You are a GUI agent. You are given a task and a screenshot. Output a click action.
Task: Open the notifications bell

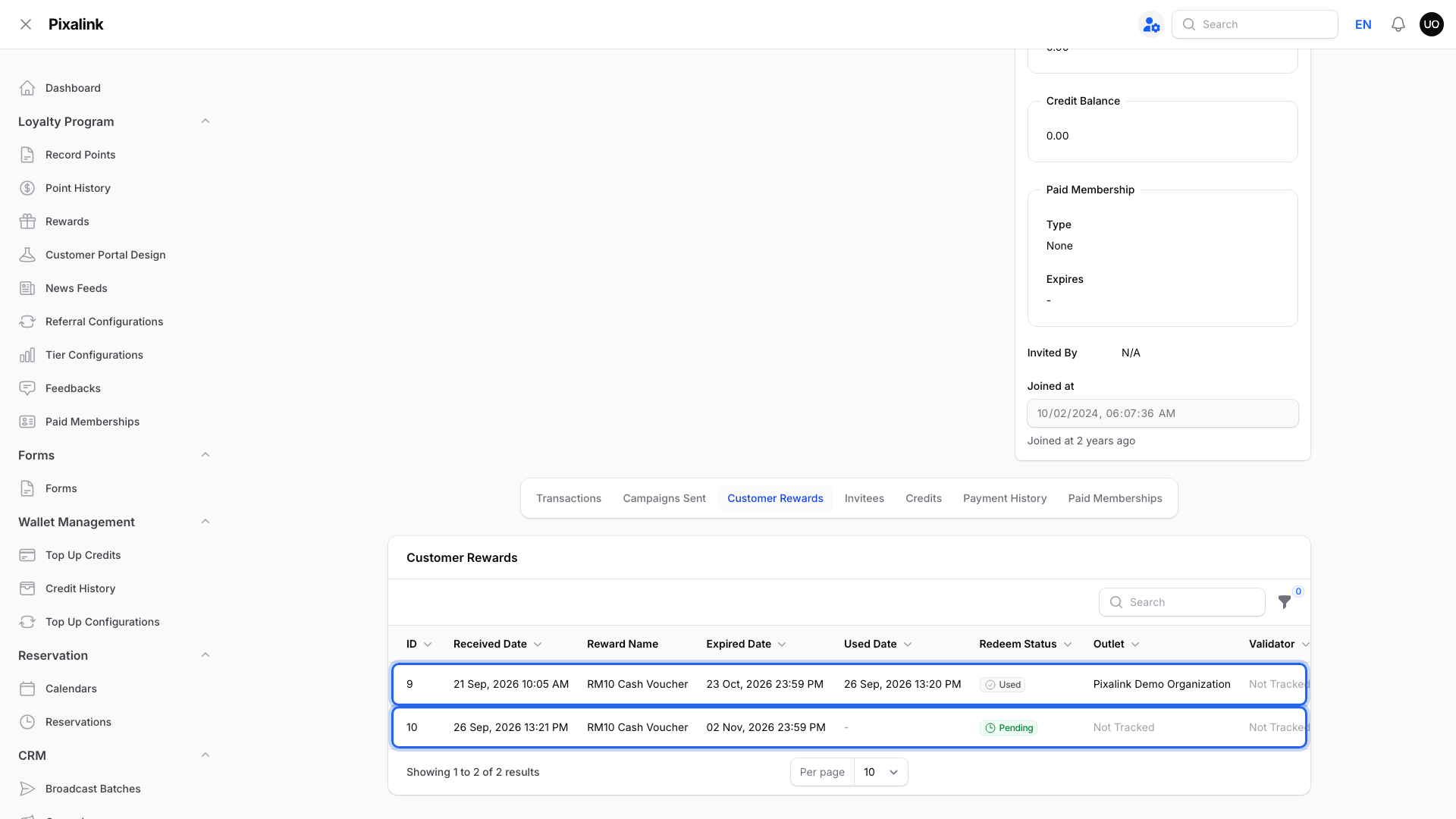pos(1398,24)
